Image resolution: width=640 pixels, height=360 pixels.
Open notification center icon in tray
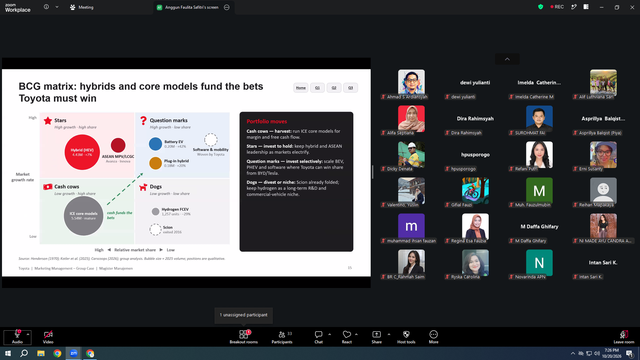(x=629, y=353)
